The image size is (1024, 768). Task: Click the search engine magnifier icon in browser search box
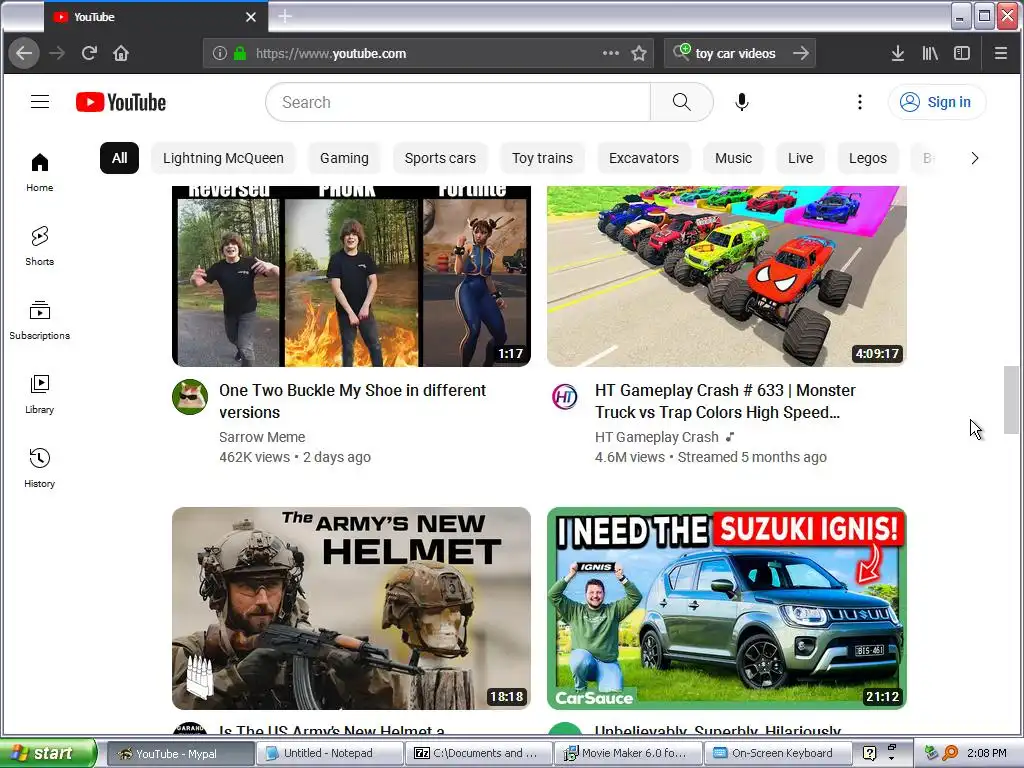[x=681, y=52]
